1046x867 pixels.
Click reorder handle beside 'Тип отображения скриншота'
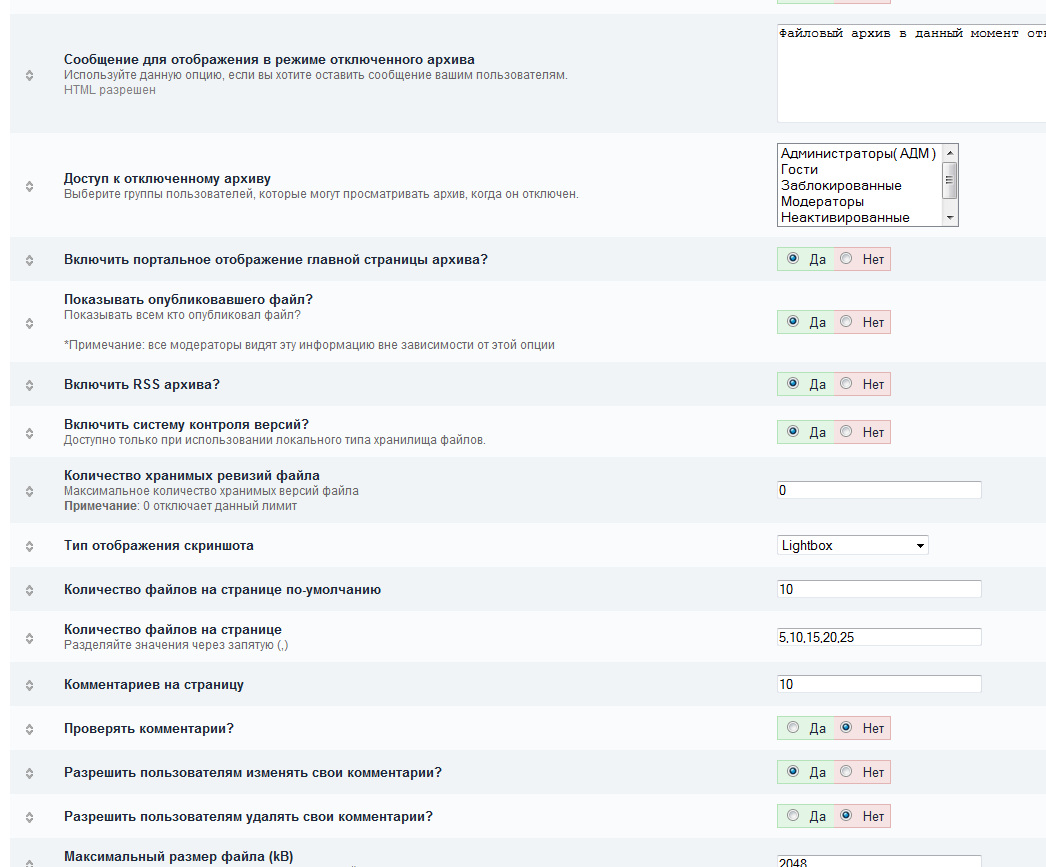click(x=29, y=546)
